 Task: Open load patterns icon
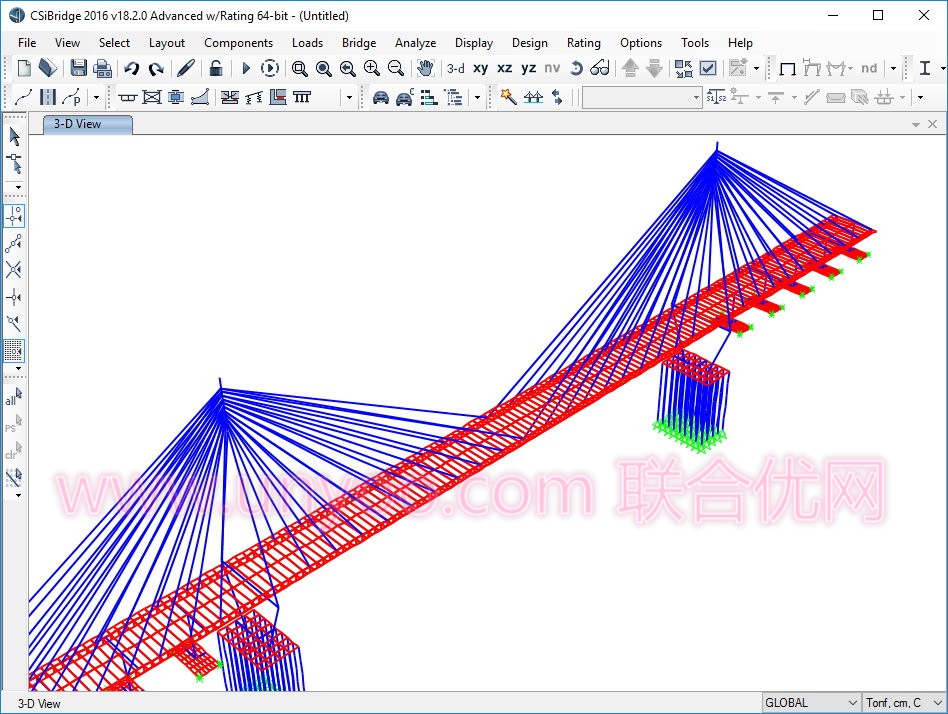click(429, 97)
